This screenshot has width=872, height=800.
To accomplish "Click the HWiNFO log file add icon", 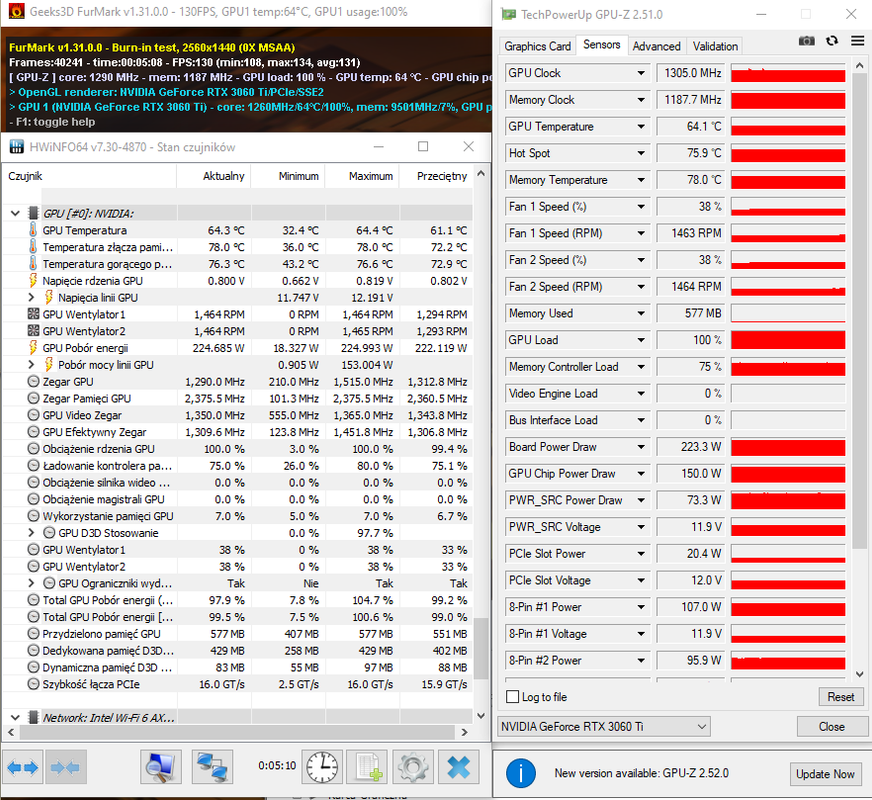I will tap(368, 768).
